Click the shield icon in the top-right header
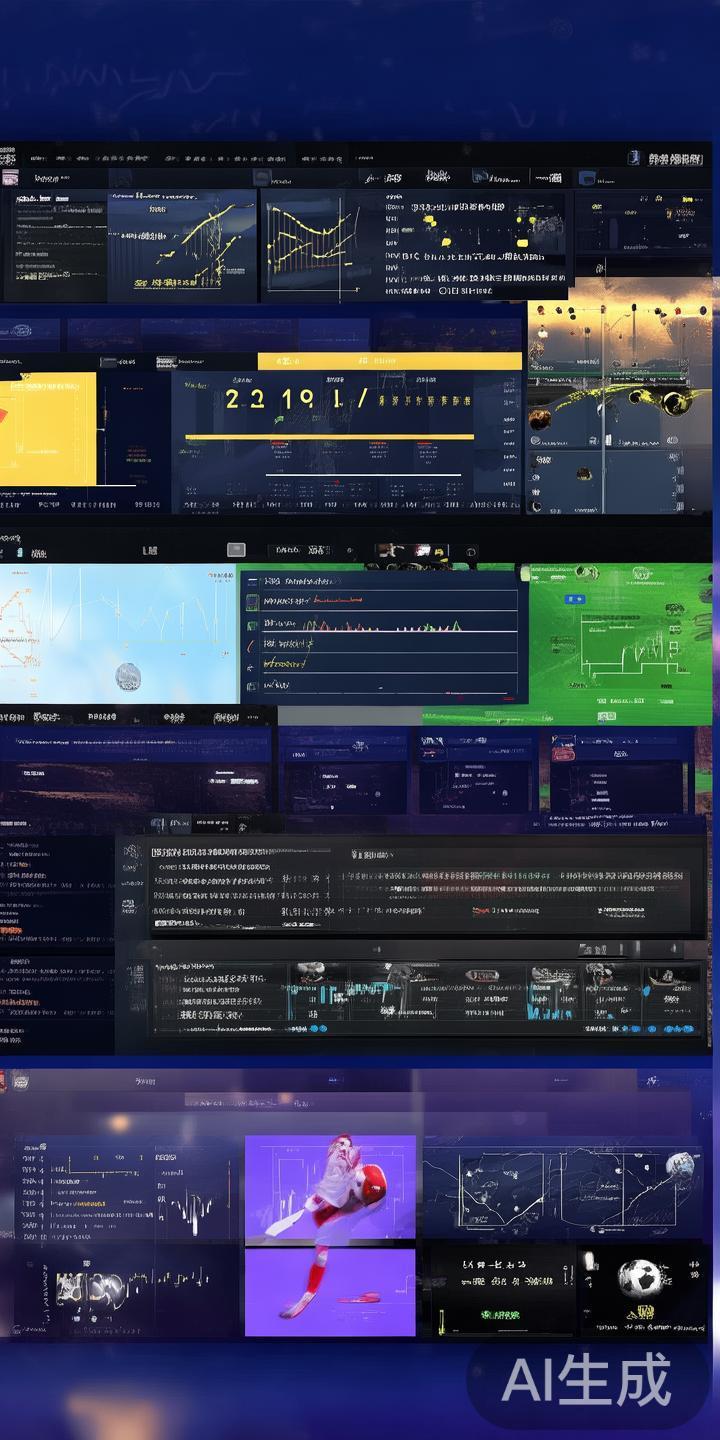Image resolution: width=720 pixels, height=1440 pixels. [x=633, y=157]
